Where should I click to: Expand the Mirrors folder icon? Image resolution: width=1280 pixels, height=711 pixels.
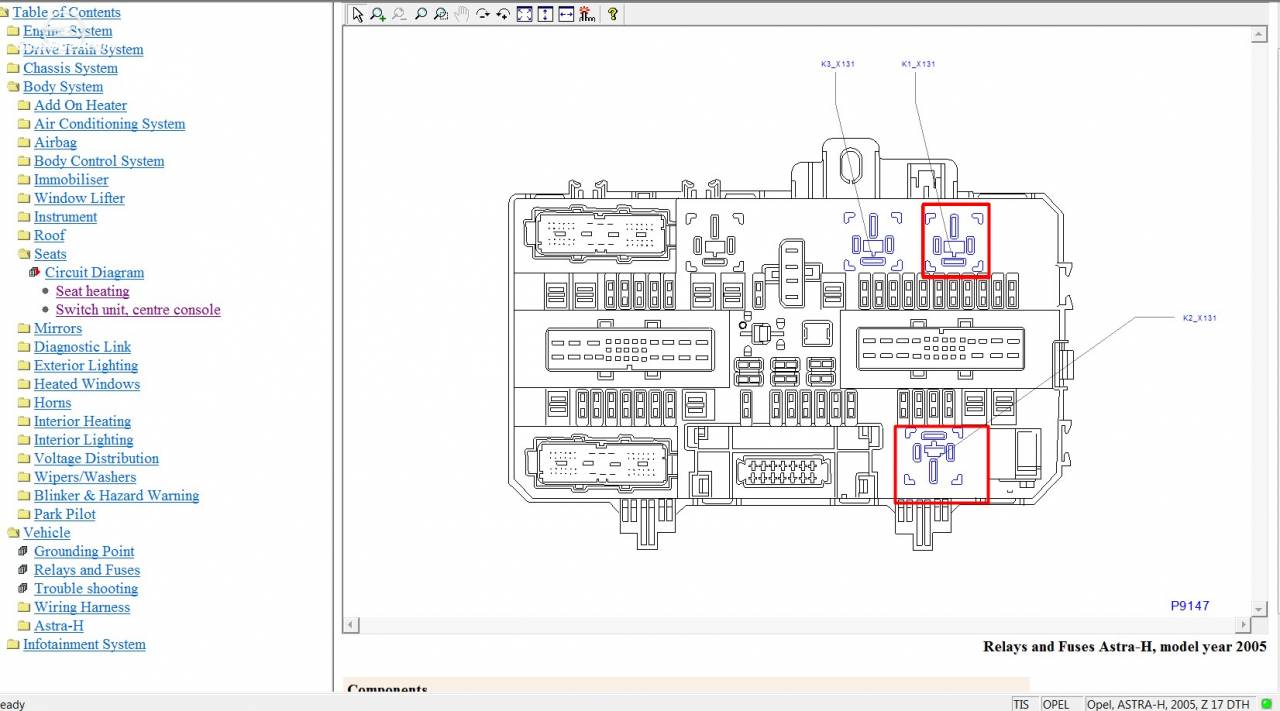24,328
